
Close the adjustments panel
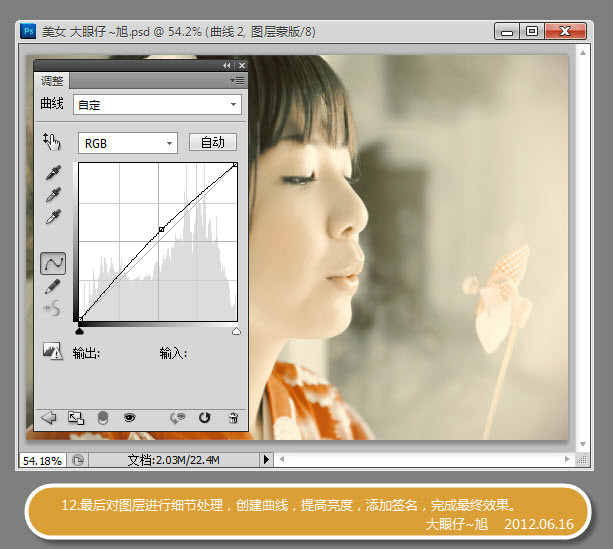[x=242, y=65]
